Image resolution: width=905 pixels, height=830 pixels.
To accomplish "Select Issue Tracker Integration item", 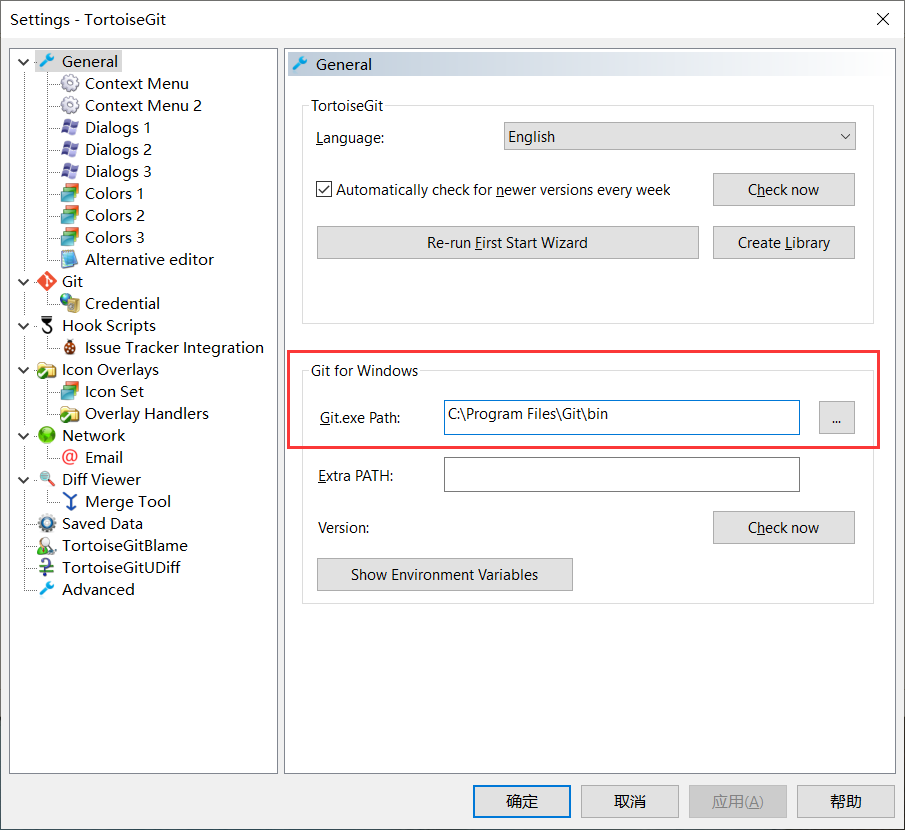I will coord(174,347).
